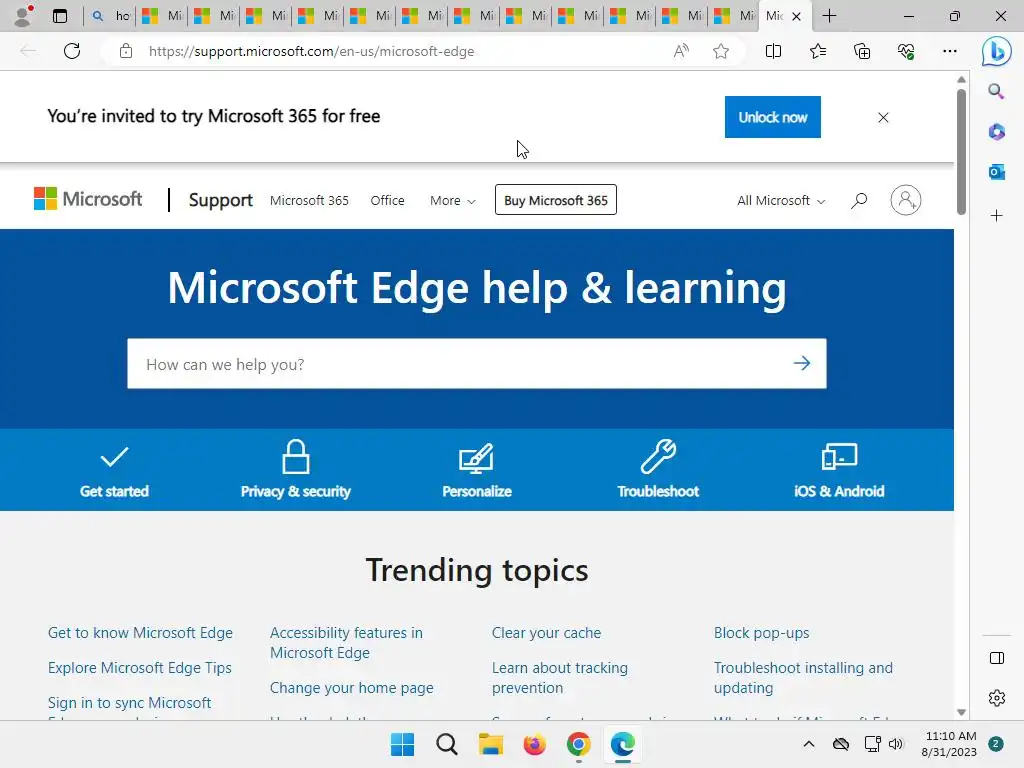Open the Favorites list icon
Image resolution: width=1024 pixels, height=768 pixels.
tap(818, 51)
